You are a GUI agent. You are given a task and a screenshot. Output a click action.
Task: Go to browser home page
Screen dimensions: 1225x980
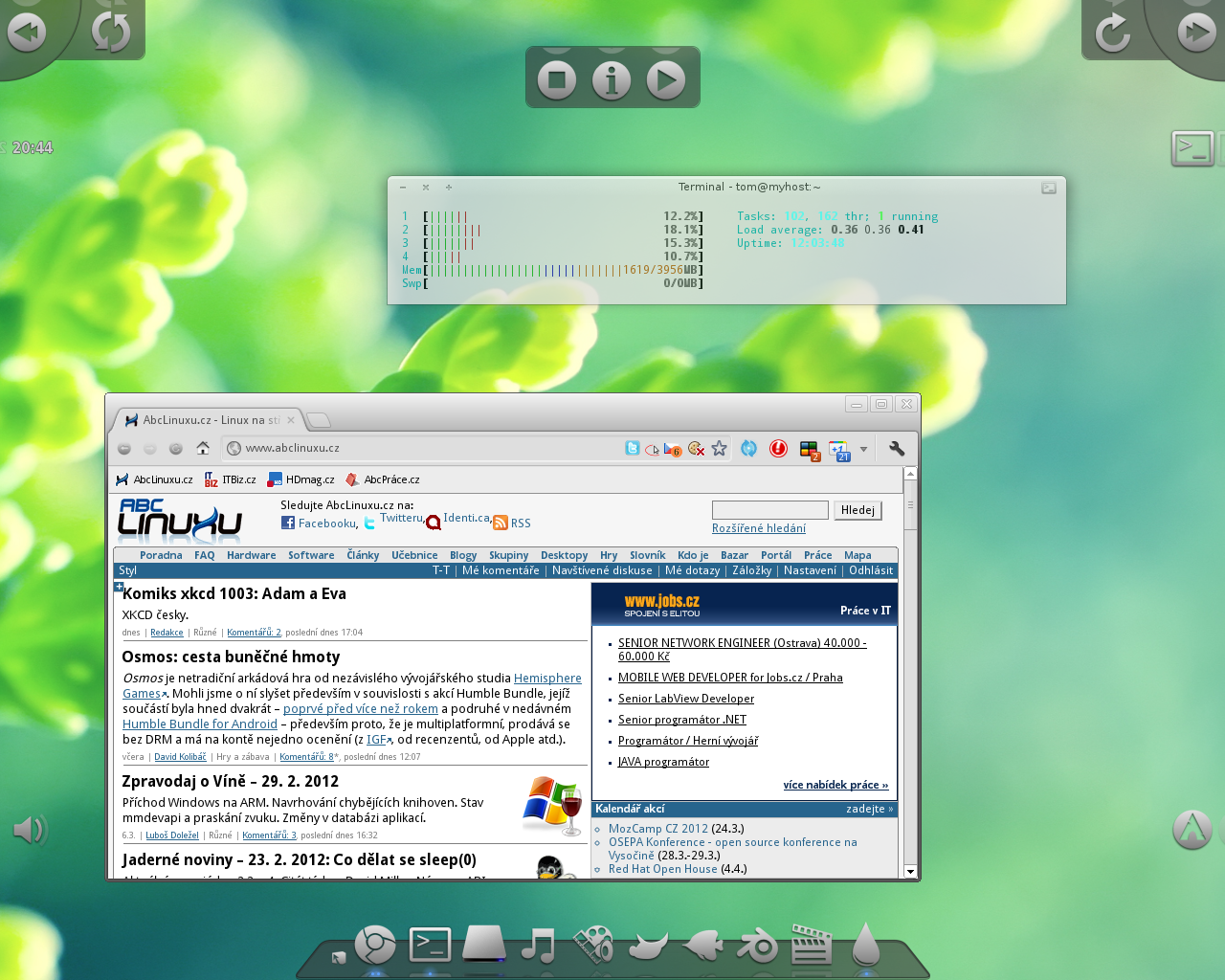(203, 448)
